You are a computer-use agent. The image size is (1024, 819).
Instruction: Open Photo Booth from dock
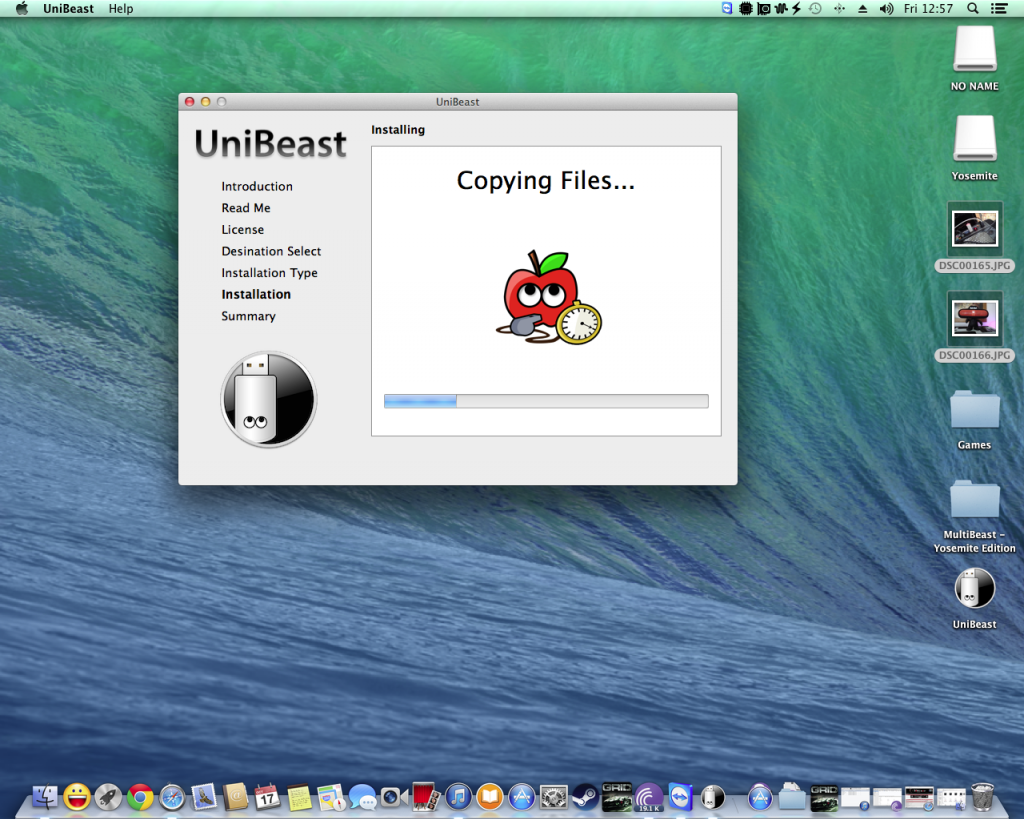click(x=426, y=797)
